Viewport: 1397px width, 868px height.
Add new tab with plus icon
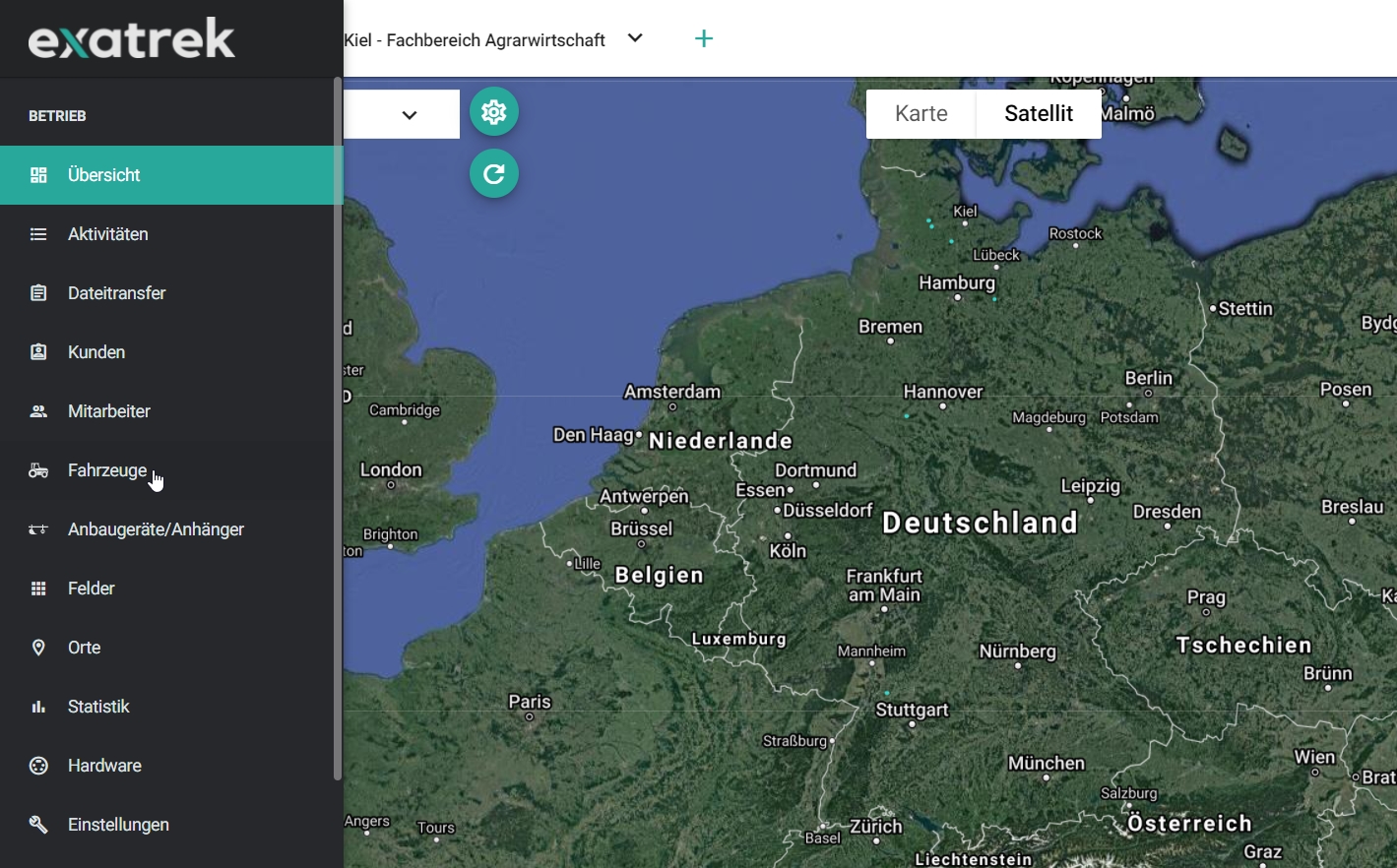704,39
